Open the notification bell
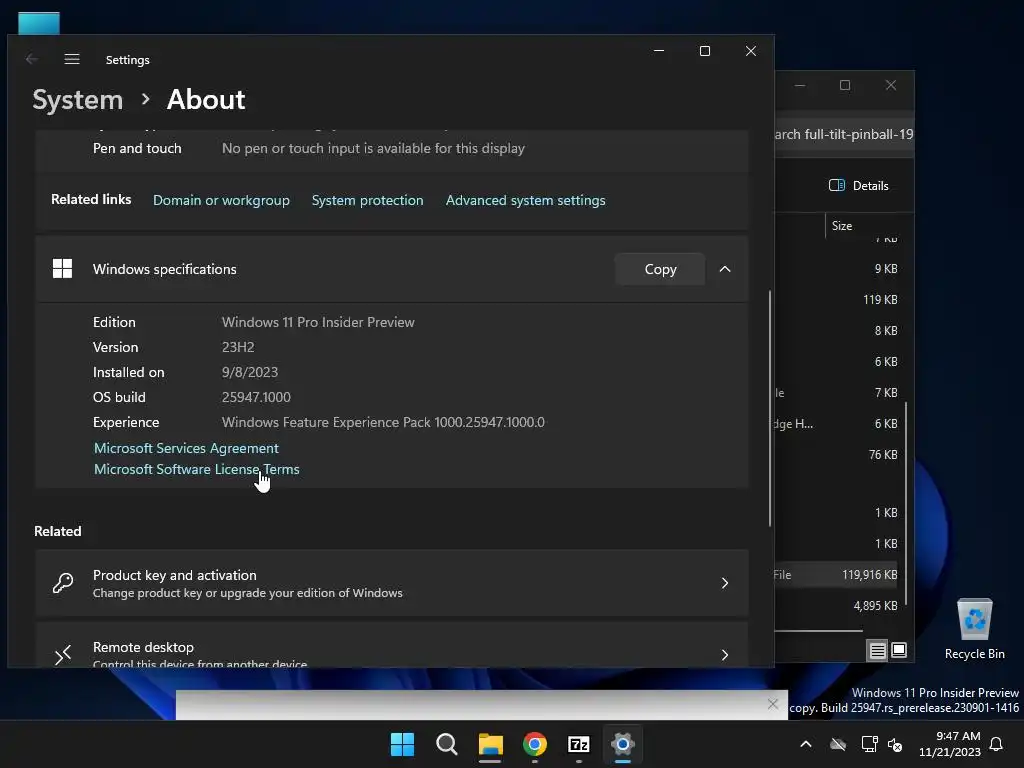This screenshot has height=768, width=1024. 997,744
